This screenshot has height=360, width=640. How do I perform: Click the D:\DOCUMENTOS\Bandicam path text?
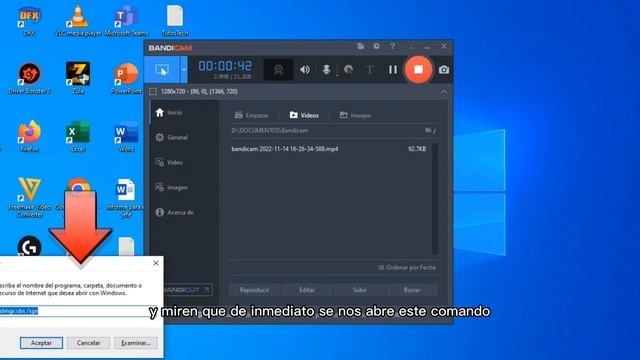pos(270,131)
